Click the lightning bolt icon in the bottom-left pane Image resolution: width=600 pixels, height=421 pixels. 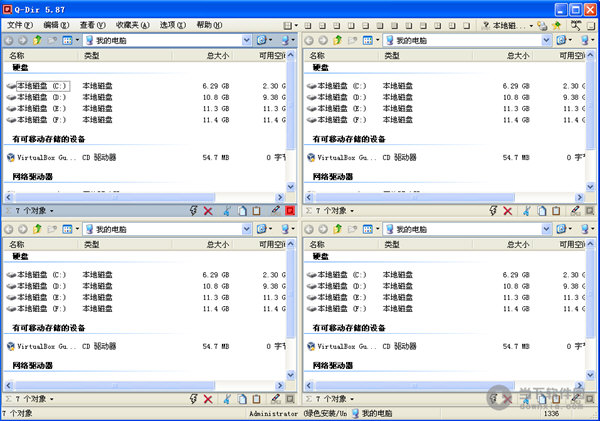(x=194, y=399)
